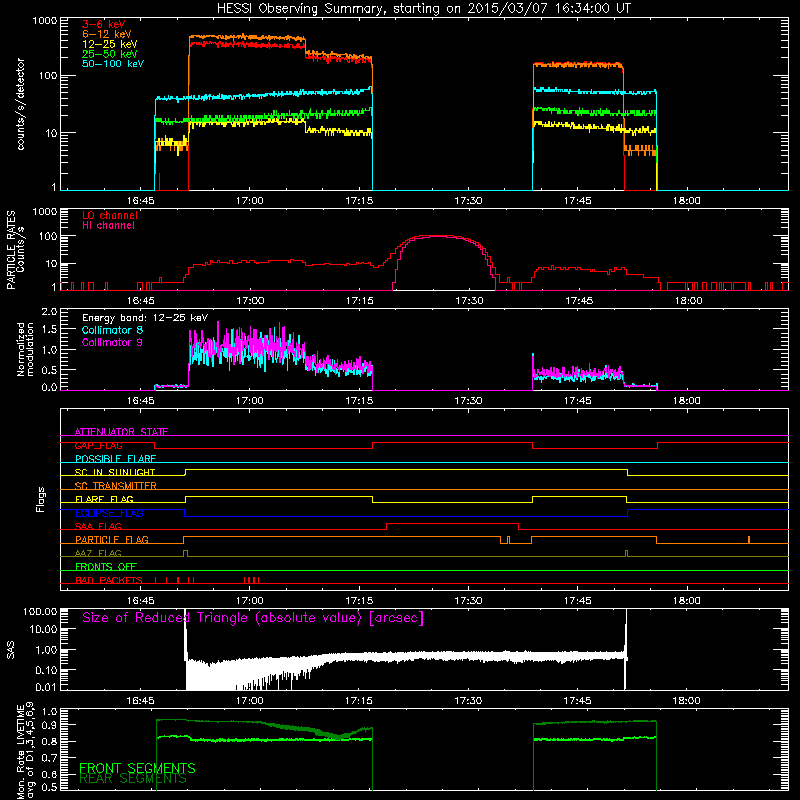Click the "GAP_FLAG" flag label
The image size is (800, 800).
click(98, 445)
